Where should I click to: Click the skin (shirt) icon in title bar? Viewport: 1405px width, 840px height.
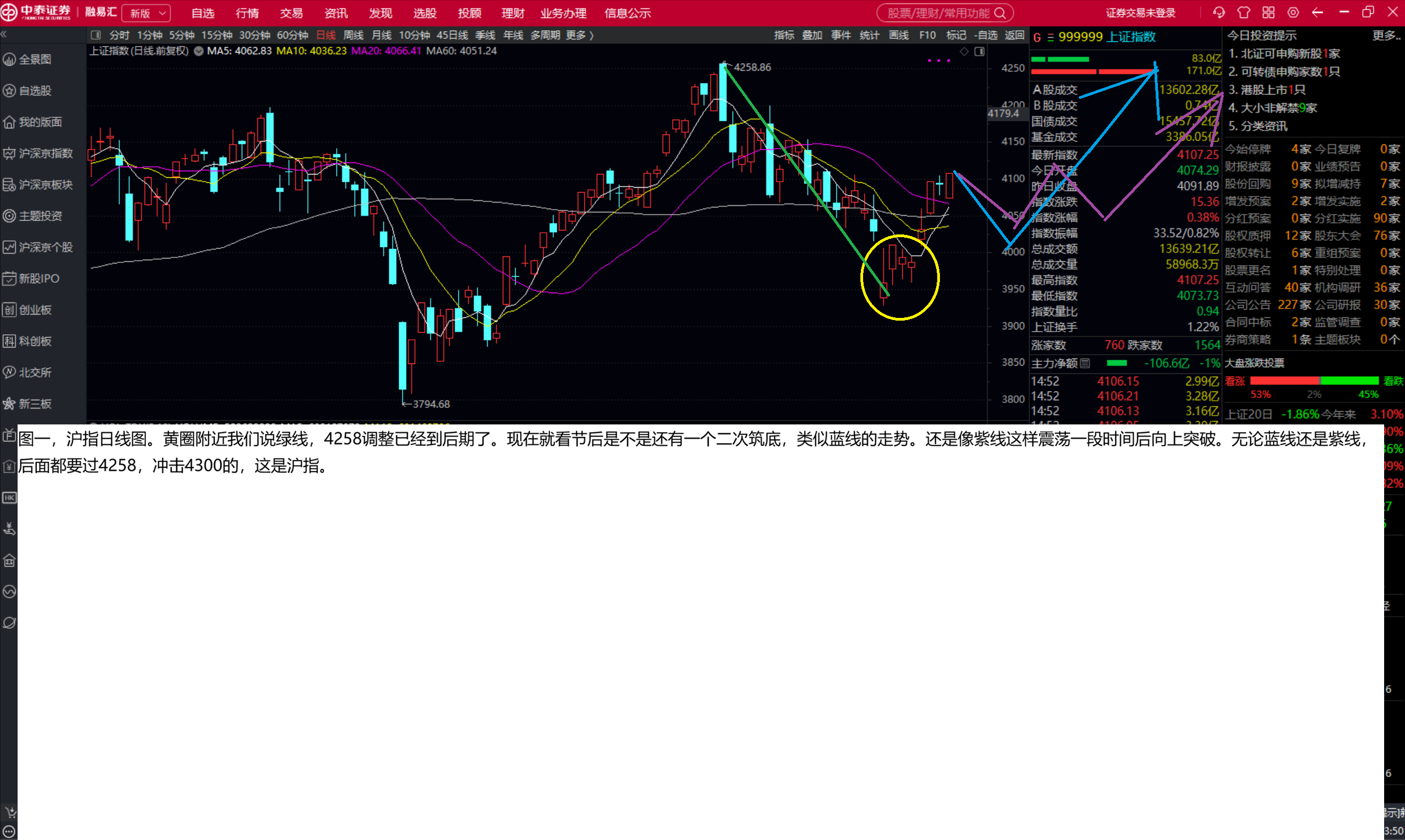click(1243, 13)
